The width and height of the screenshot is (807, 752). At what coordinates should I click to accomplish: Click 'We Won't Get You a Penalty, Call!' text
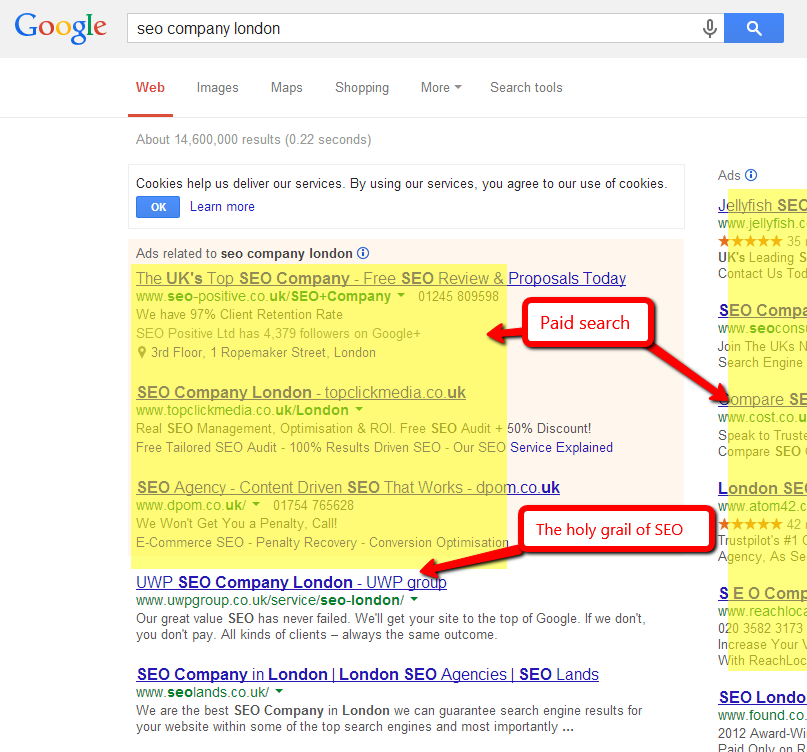click(237, 523)
